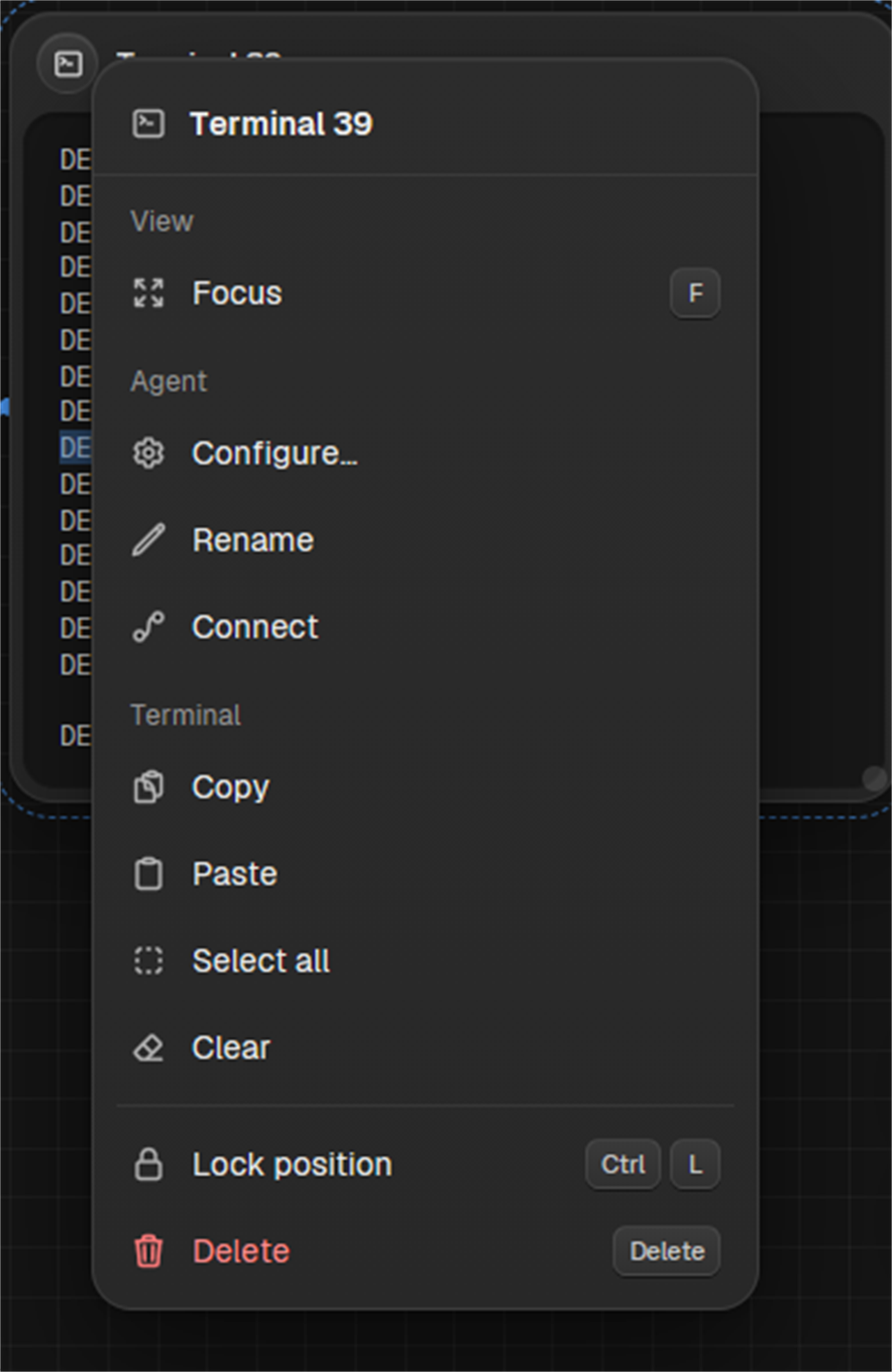This screenshot has width=892, height=1372.
Task: Choose the red Delete menu entry
Action: pos(425,1251)
